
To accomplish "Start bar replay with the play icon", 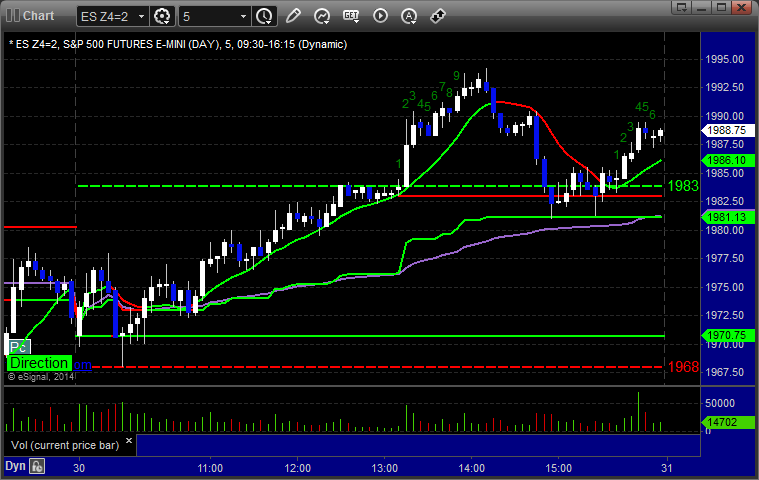I will tap(380, 16).
